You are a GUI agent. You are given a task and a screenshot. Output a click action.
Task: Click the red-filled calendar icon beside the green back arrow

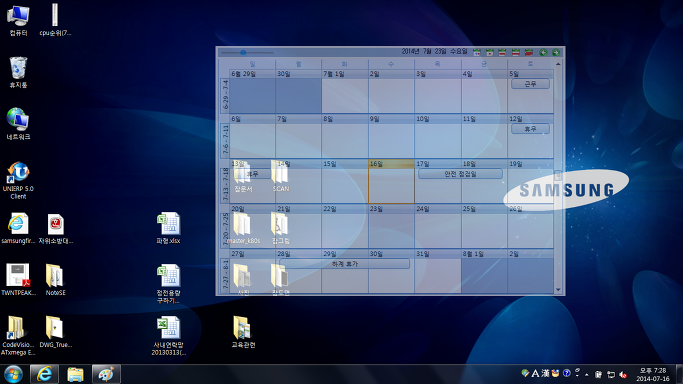[528, 53]
